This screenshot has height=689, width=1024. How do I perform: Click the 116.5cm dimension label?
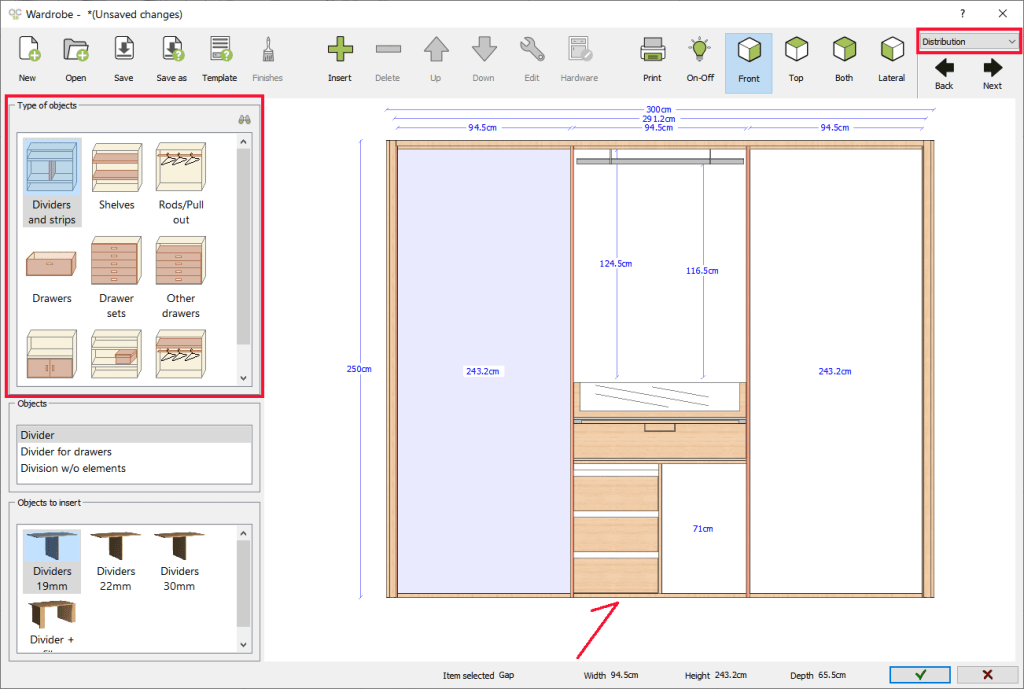pyautogui.click(x=702, y=270)
